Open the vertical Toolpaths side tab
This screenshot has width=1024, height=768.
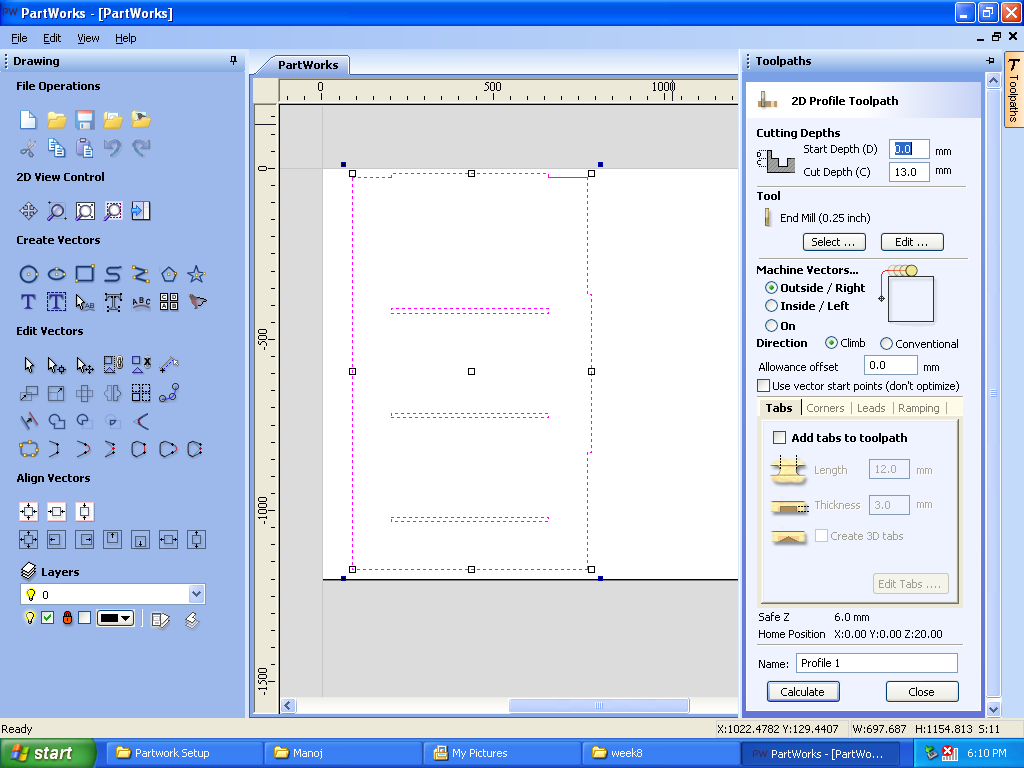pyautogui.click(x=1013, y=90)
